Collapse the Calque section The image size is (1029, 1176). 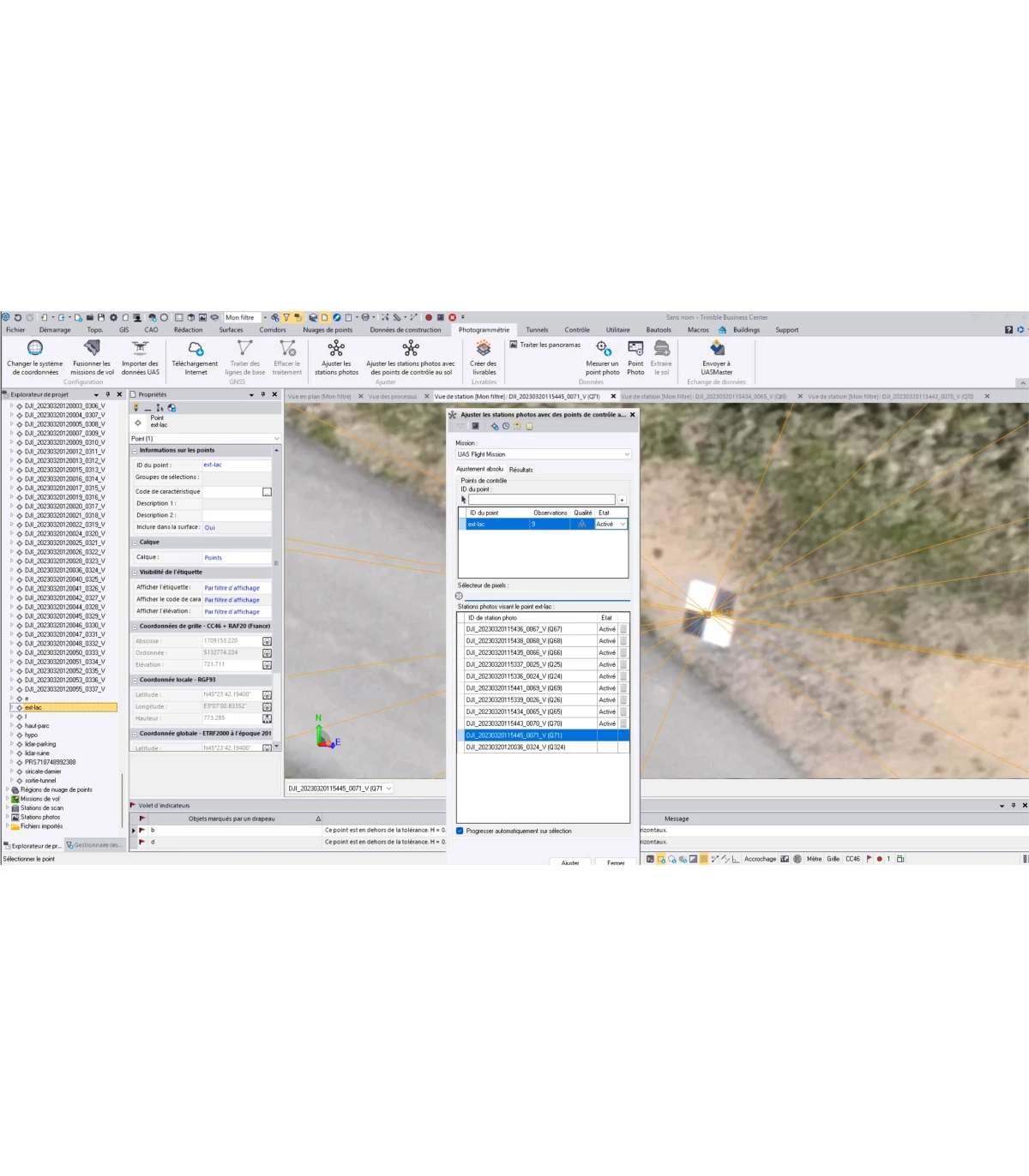(134, 542)
